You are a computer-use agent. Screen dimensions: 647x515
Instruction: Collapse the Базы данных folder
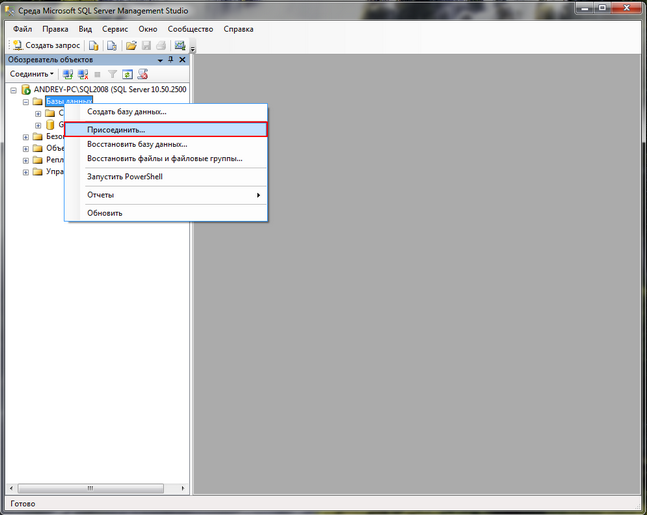(x=26, y=102)
